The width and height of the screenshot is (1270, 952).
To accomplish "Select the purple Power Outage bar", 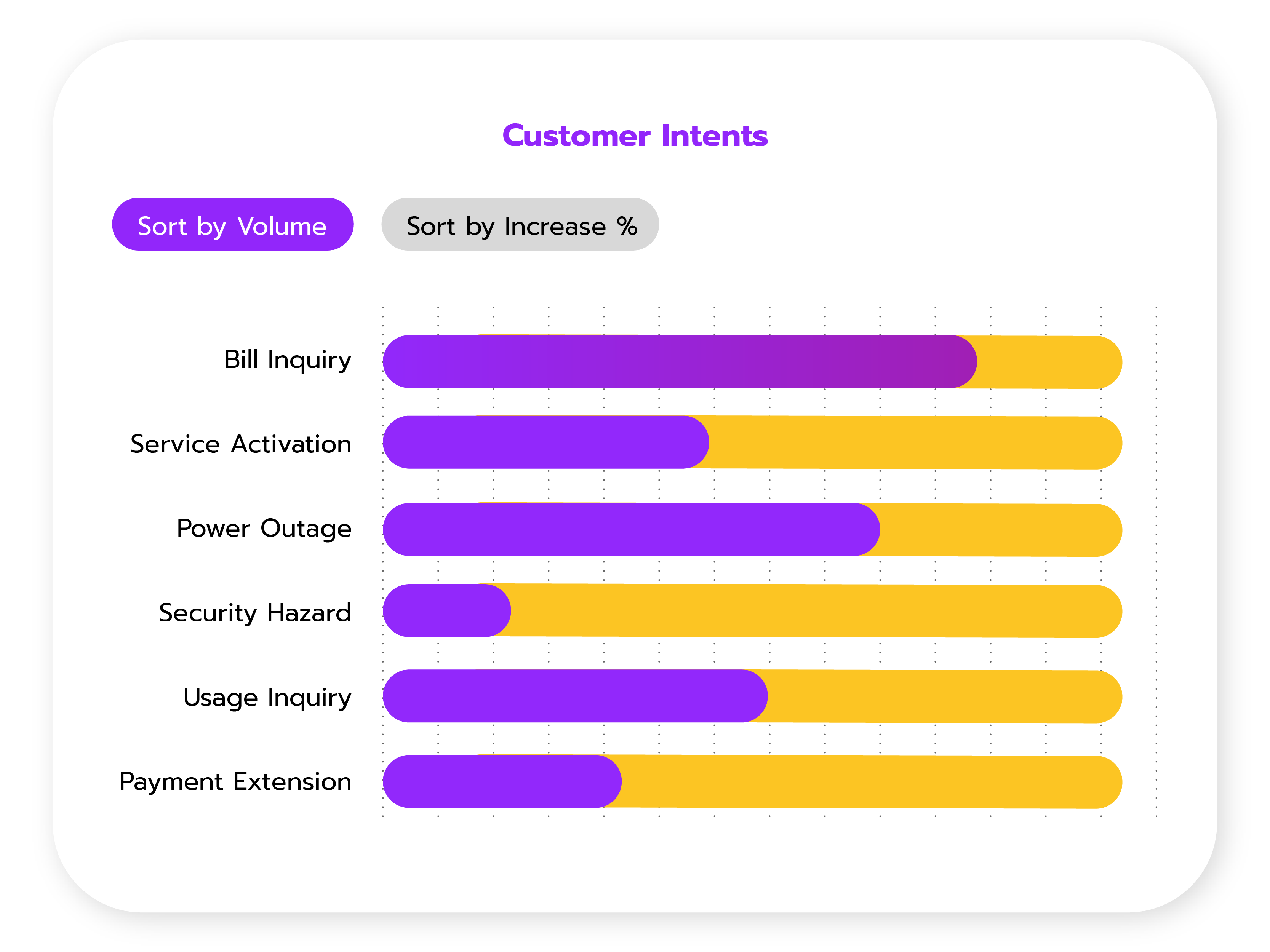I will 632,530.
